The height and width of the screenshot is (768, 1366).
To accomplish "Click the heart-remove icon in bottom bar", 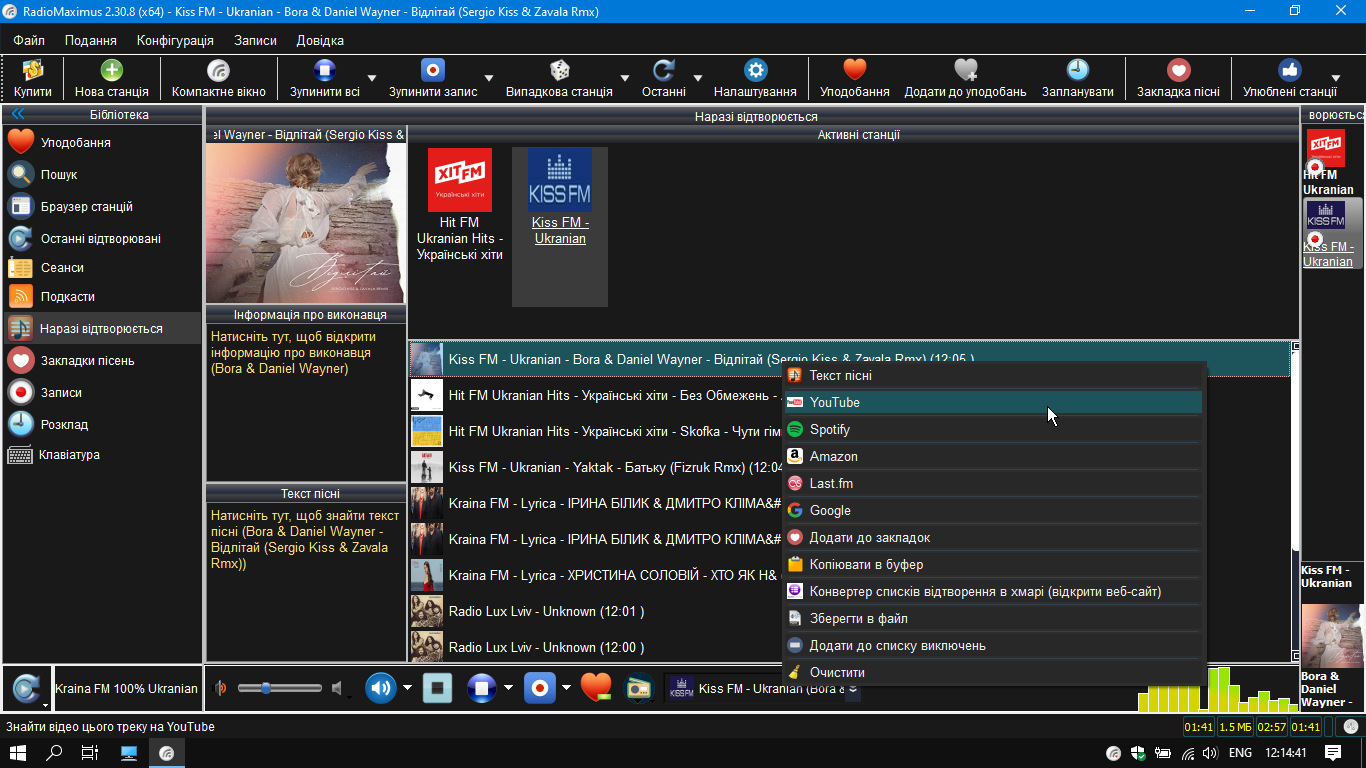I will coord(595,688).
